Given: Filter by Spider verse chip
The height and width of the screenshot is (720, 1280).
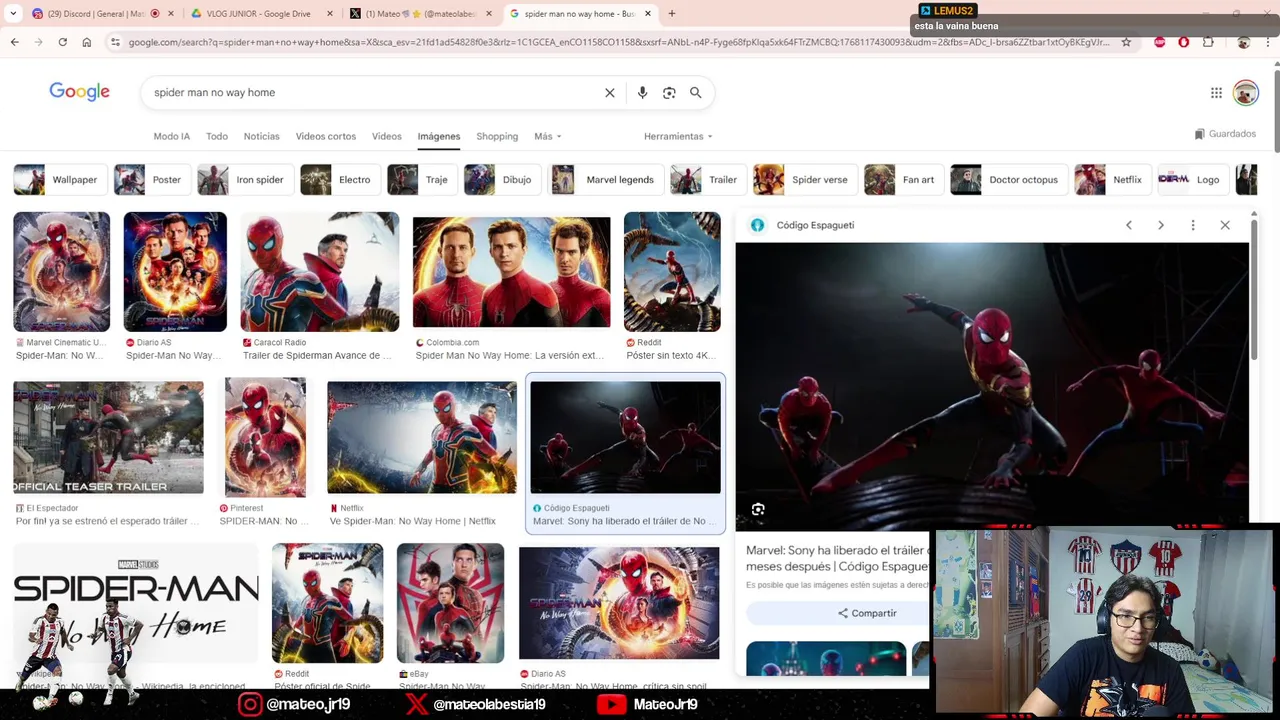Looking at the screenshot, I should [804, 180].
